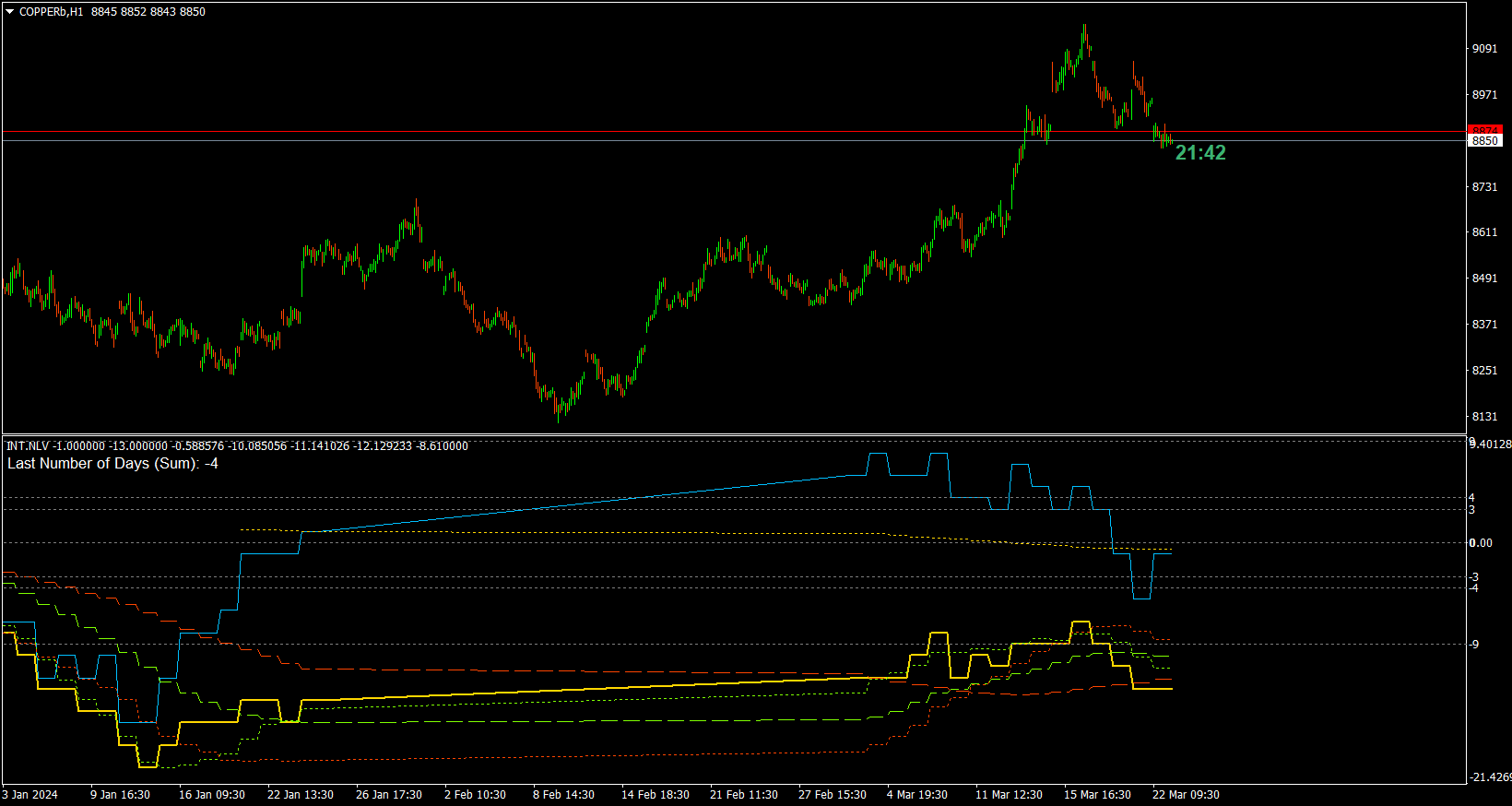The image size is (1512, 806).
Task: Click the 14 Feb 18:30 time label
Action: [x=656, y=795]
